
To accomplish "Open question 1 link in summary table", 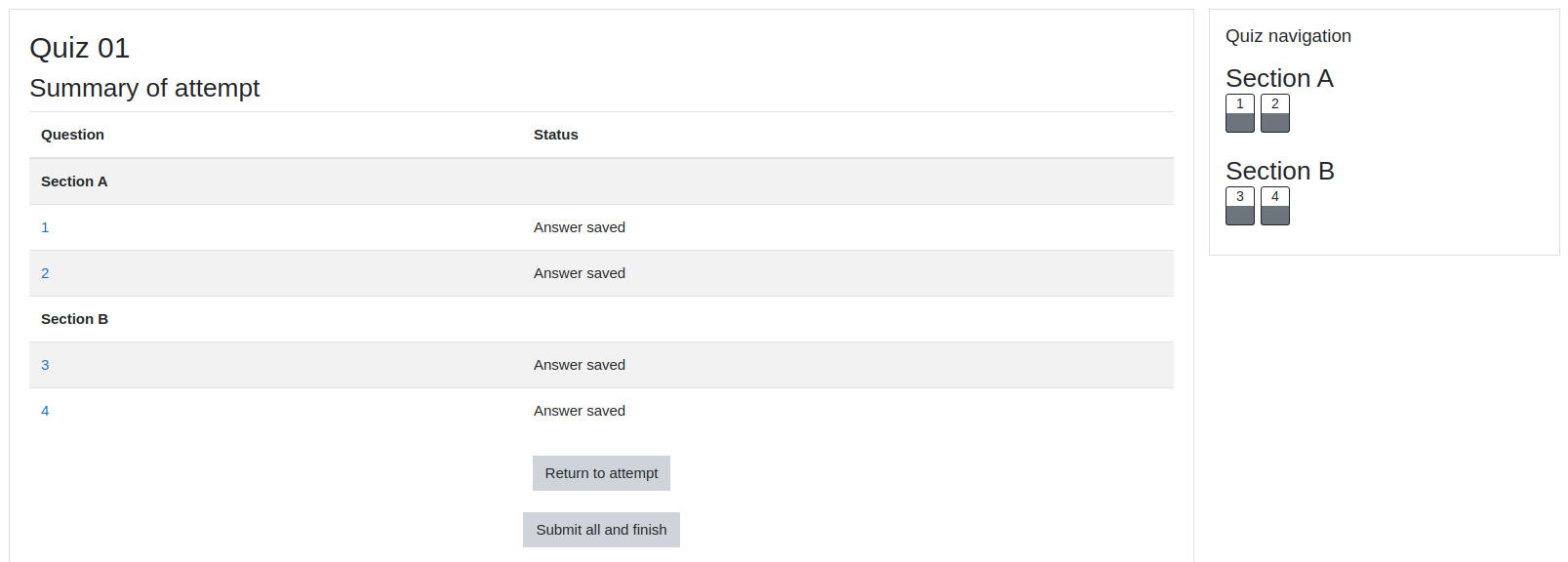I will click(45, 227).
